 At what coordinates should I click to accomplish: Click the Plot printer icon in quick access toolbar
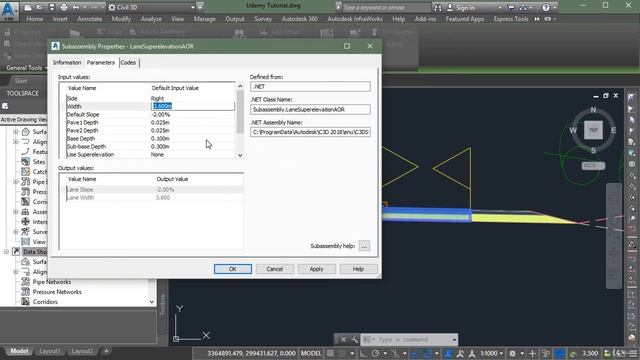64,7
